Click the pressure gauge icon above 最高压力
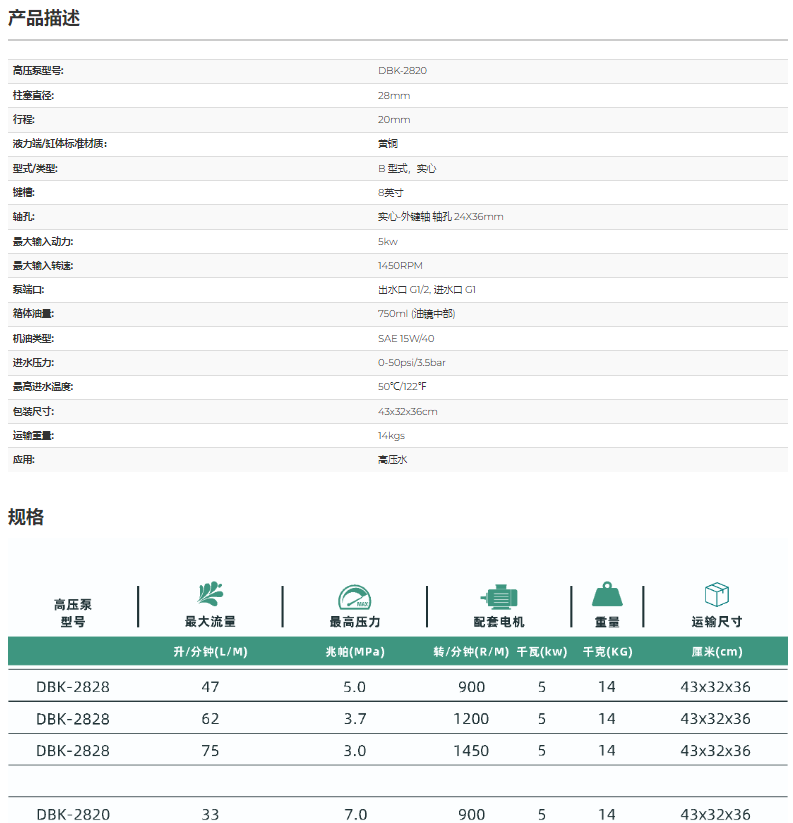This screenshot has height=823, width=793. pyautogui.click(x=355, y=597)
